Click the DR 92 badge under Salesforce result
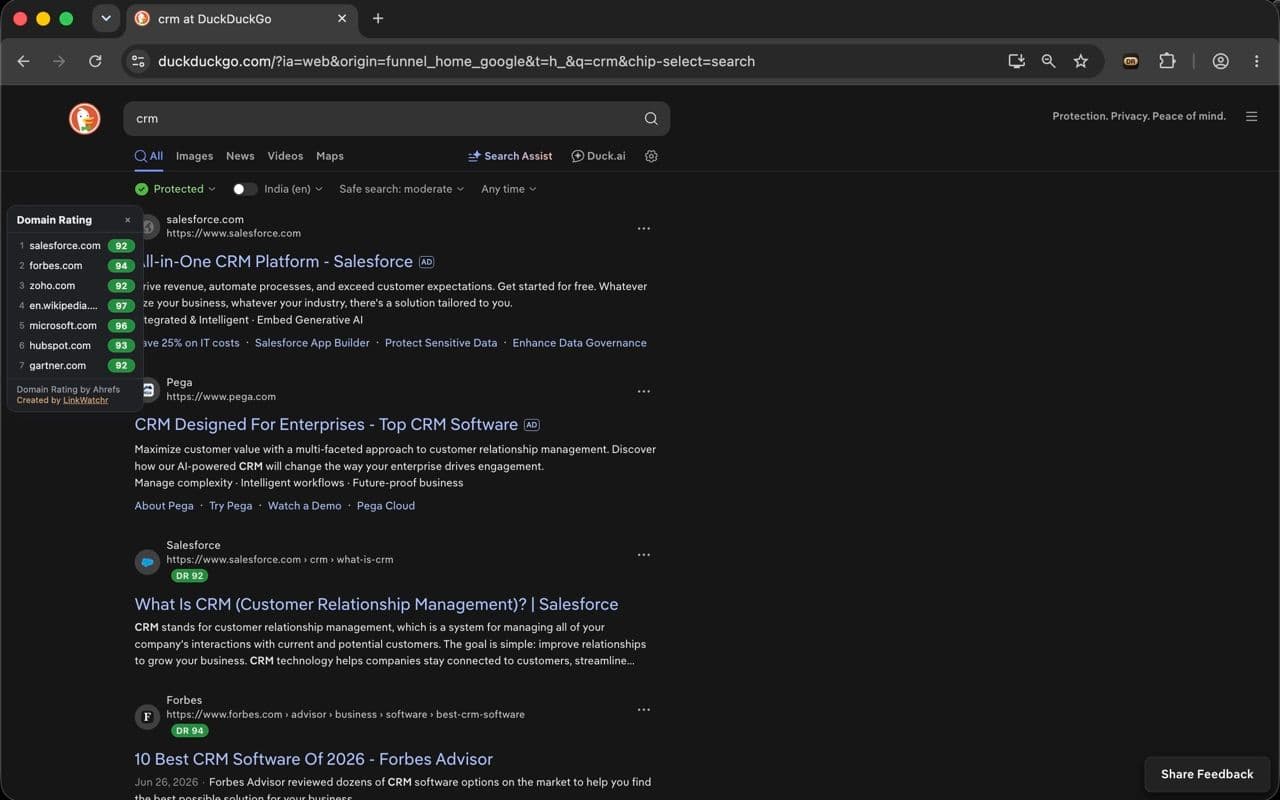The width and height of the screenshot is (1280, 800). pyautogui.click(x=189, y=576)
